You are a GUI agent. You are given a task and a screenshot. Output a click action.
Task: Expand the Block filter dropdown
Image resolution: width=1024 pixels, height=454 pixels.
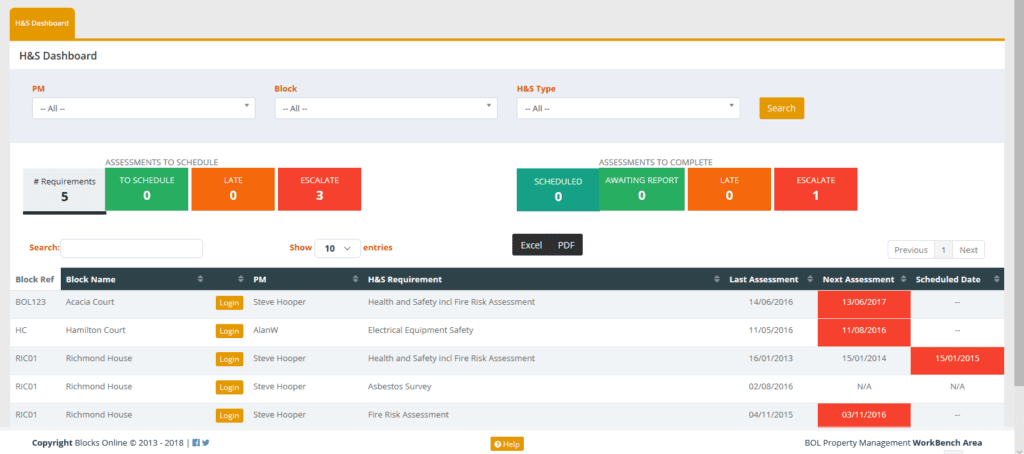point(385,108)
